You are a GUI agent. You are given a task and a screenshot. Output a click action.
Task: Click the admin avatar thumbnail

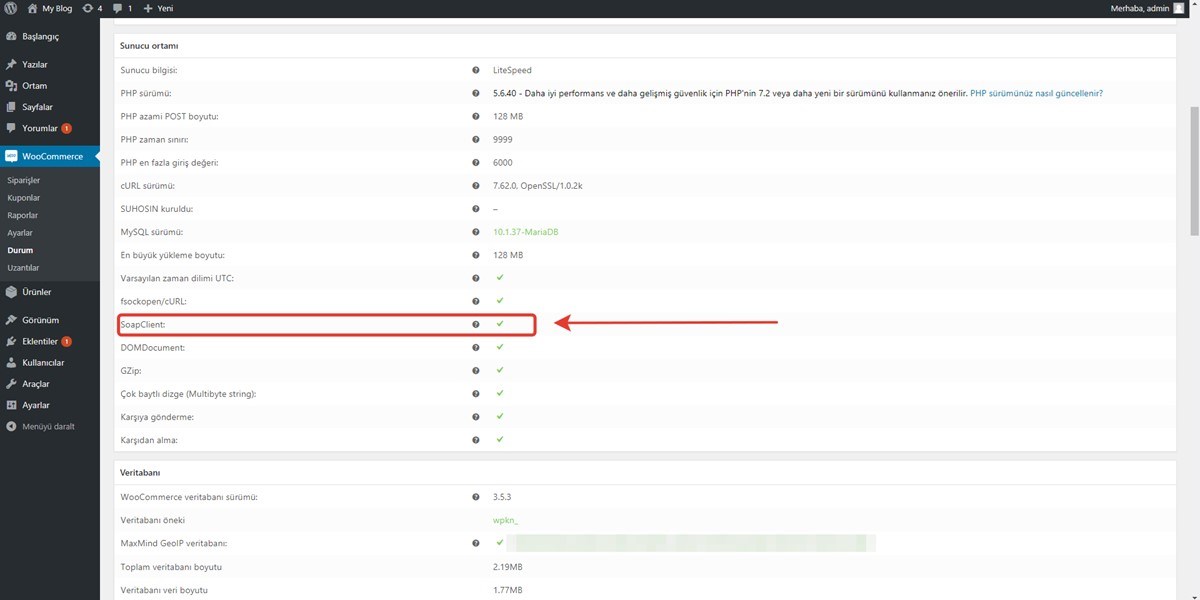[1179, 8]
